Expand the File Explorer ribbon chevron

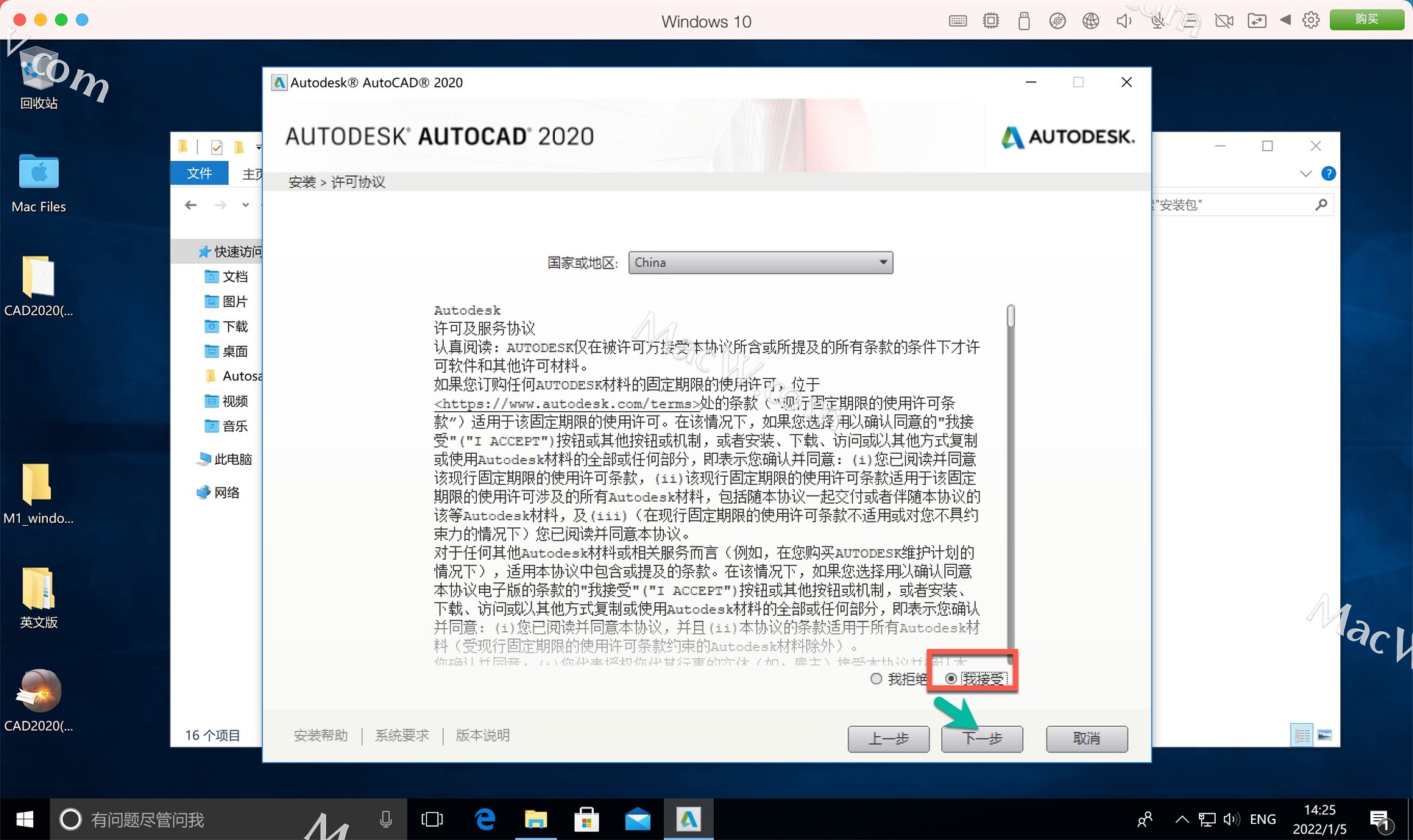tap(1306, 174)
